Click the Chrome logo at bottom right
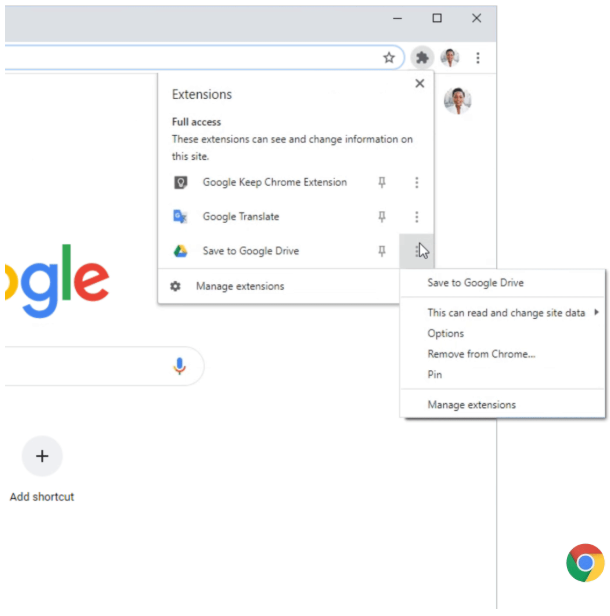 click(x=585, y=563)
